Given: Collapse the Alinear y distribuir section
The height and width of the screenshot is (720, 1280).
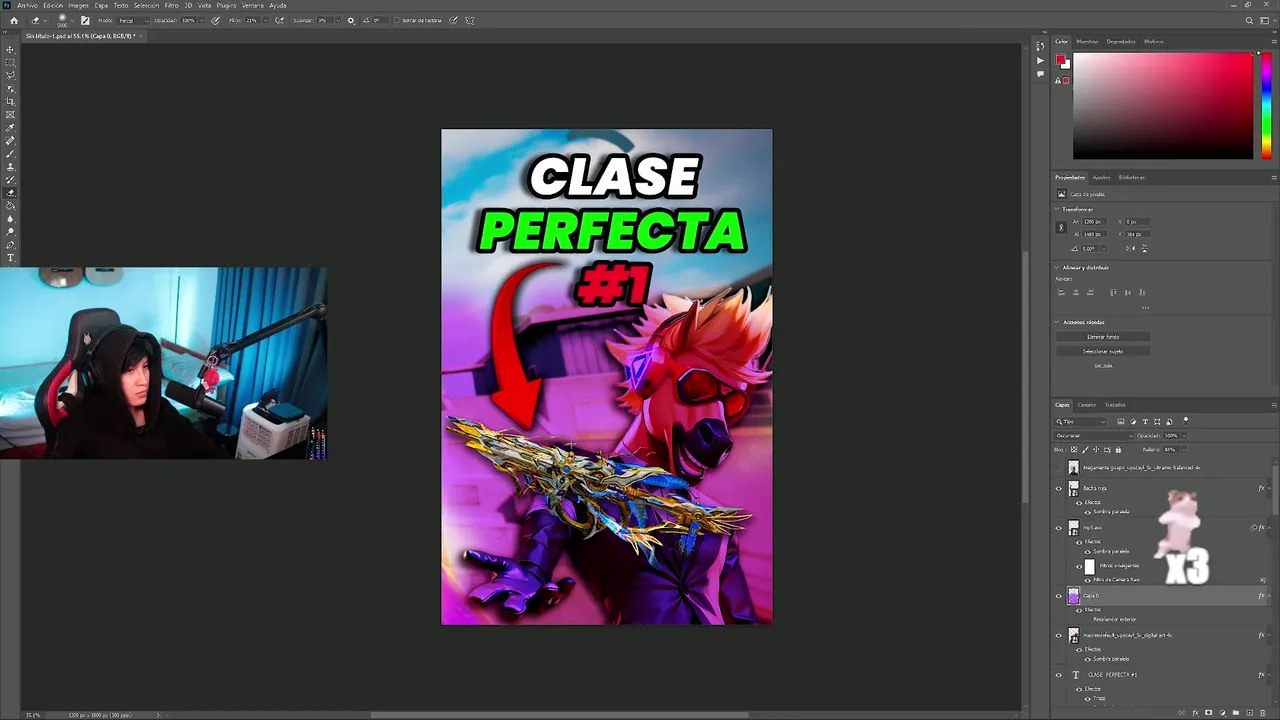Looking at the screenshot, I should pos(1057,267).
